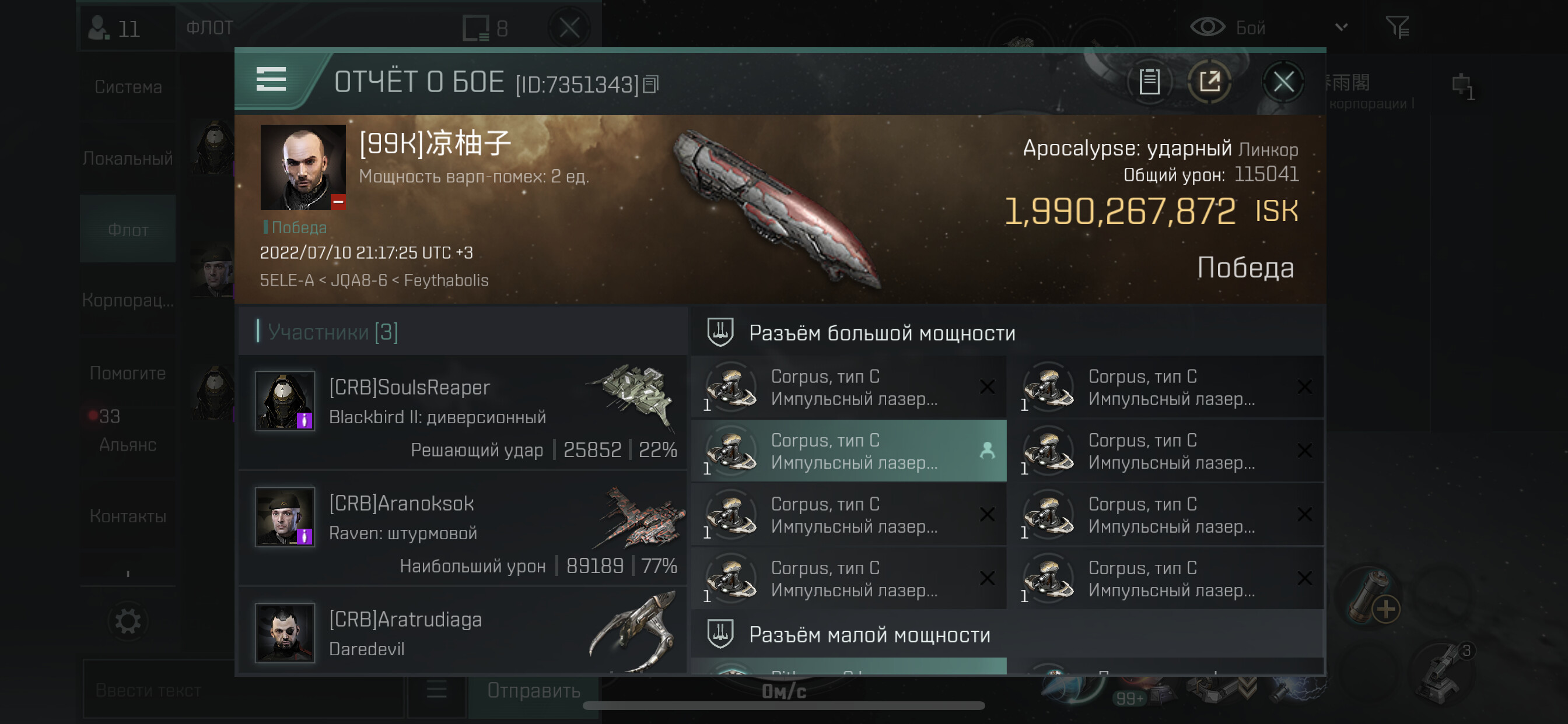
Task: Open the hamburger menu in battle report
Action: point(271,80)
